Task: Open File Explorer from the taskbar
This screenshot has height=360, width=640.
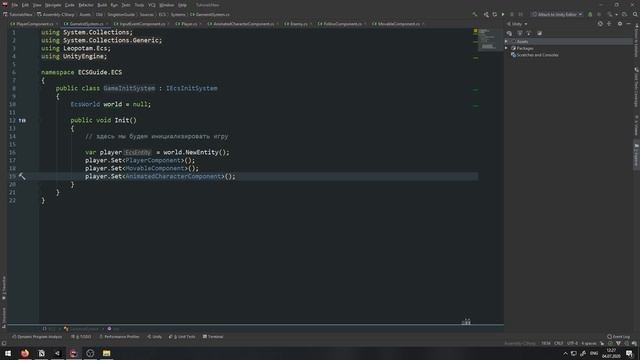Action: tap(106, 353)
